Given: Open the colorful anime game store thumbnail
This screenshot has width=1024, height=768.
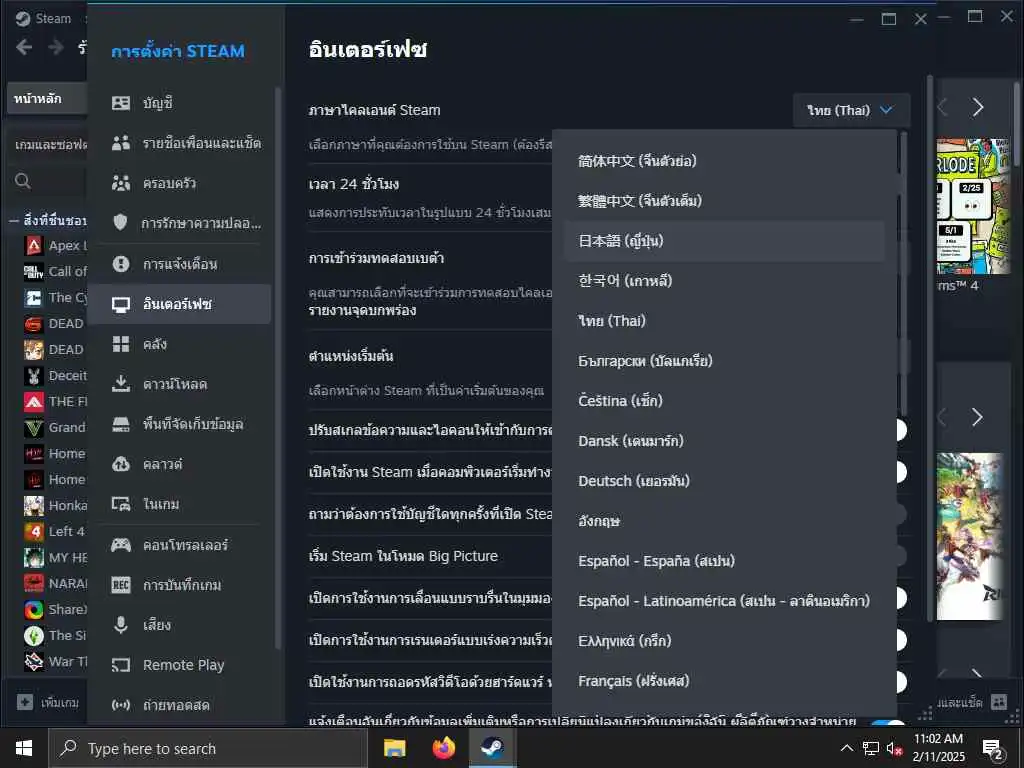Looking at the screenshot, I should coord(970,536).
